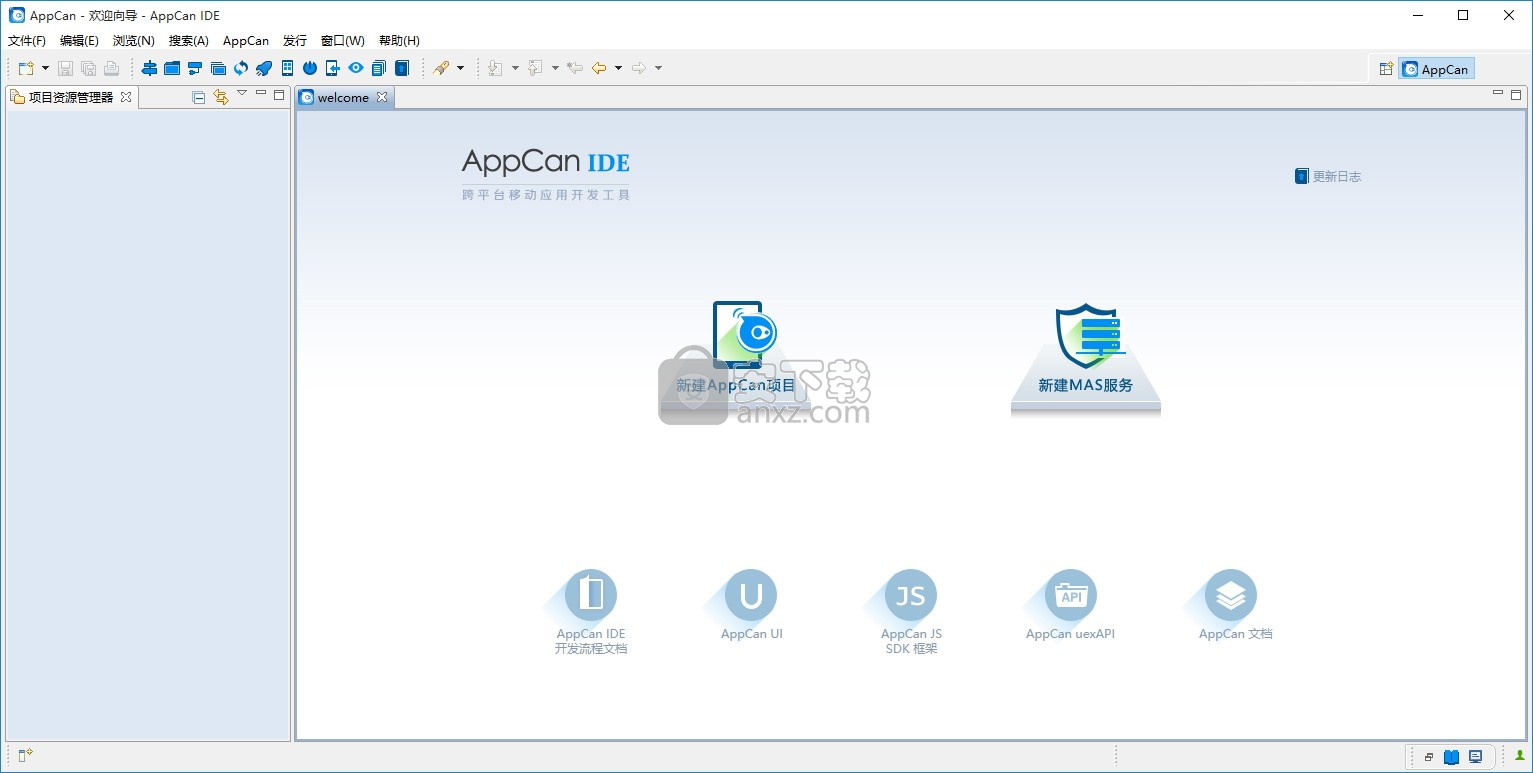Click the previous annotation icon

click(x=535, y=68)
